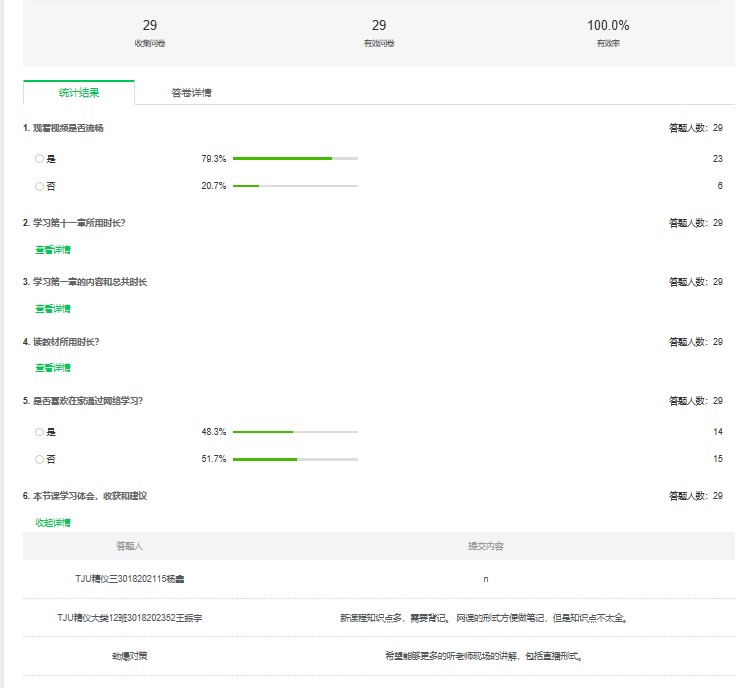Click the 答题人 column header
Viewport: 747px width, 688px height.
tap(130, 547)
